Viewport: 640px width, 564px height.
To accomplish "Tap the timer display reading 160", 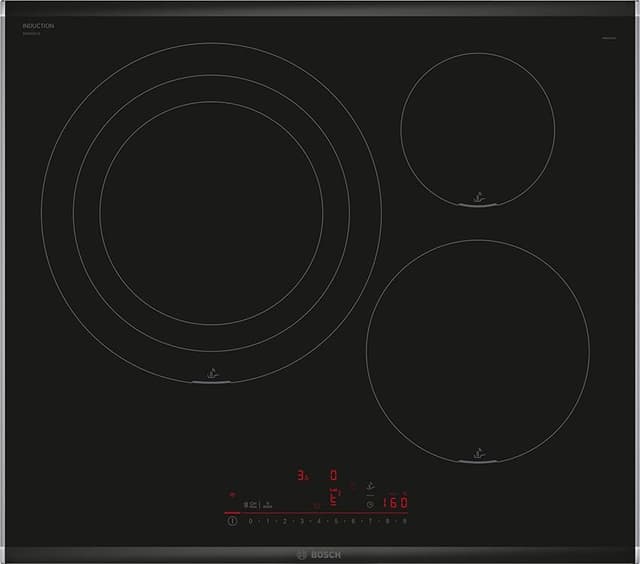I will coord(394,504).
